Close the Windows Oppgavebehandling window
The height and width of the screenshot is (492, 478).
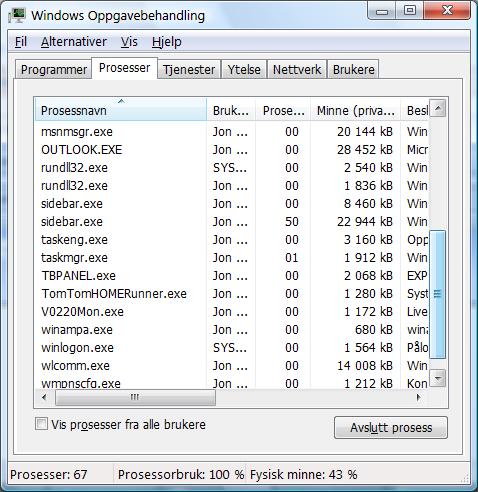point(447,11)
